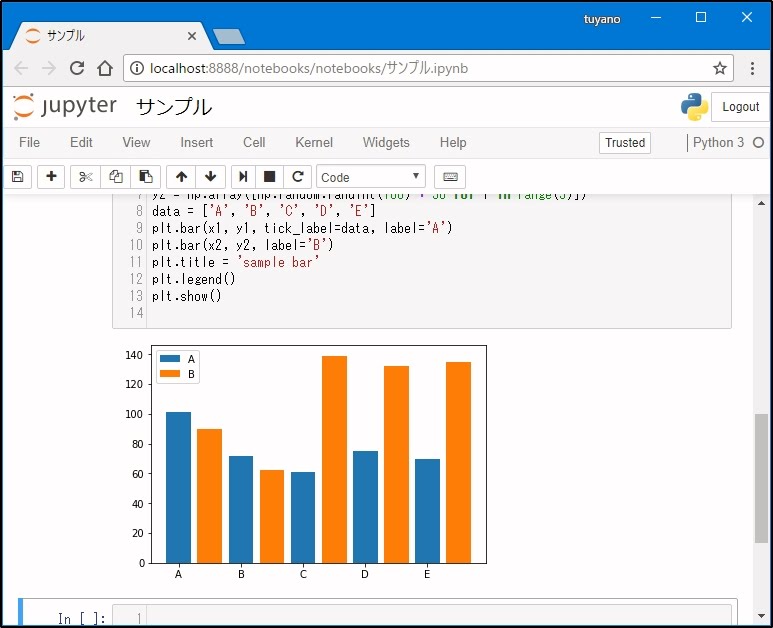The image size is (773, 628).
Task: Open the Kernel menu
Action: (x=314, y=143)
